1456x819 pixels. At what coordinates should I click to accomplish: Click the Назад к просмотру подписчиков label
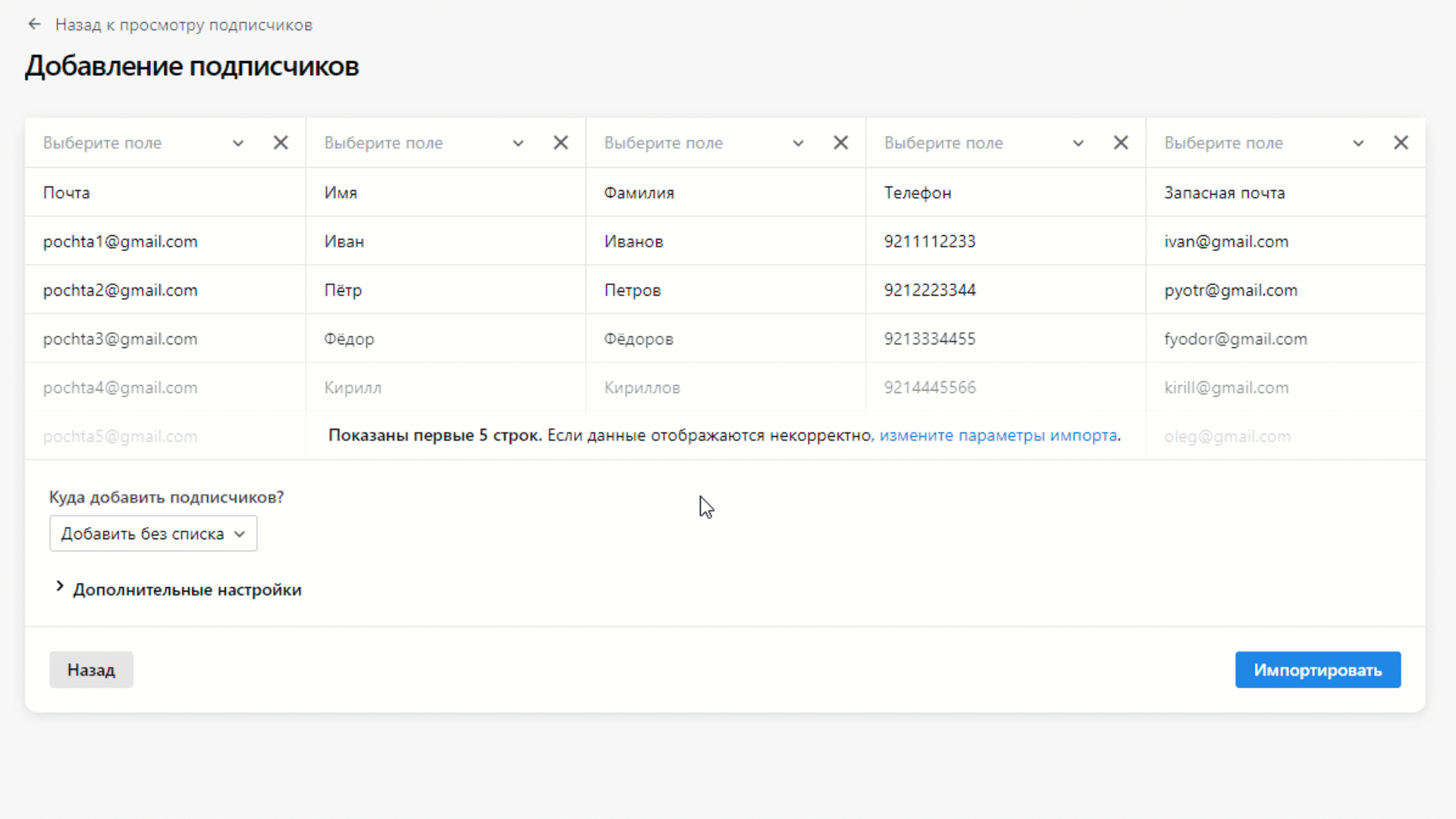(184, 24)
